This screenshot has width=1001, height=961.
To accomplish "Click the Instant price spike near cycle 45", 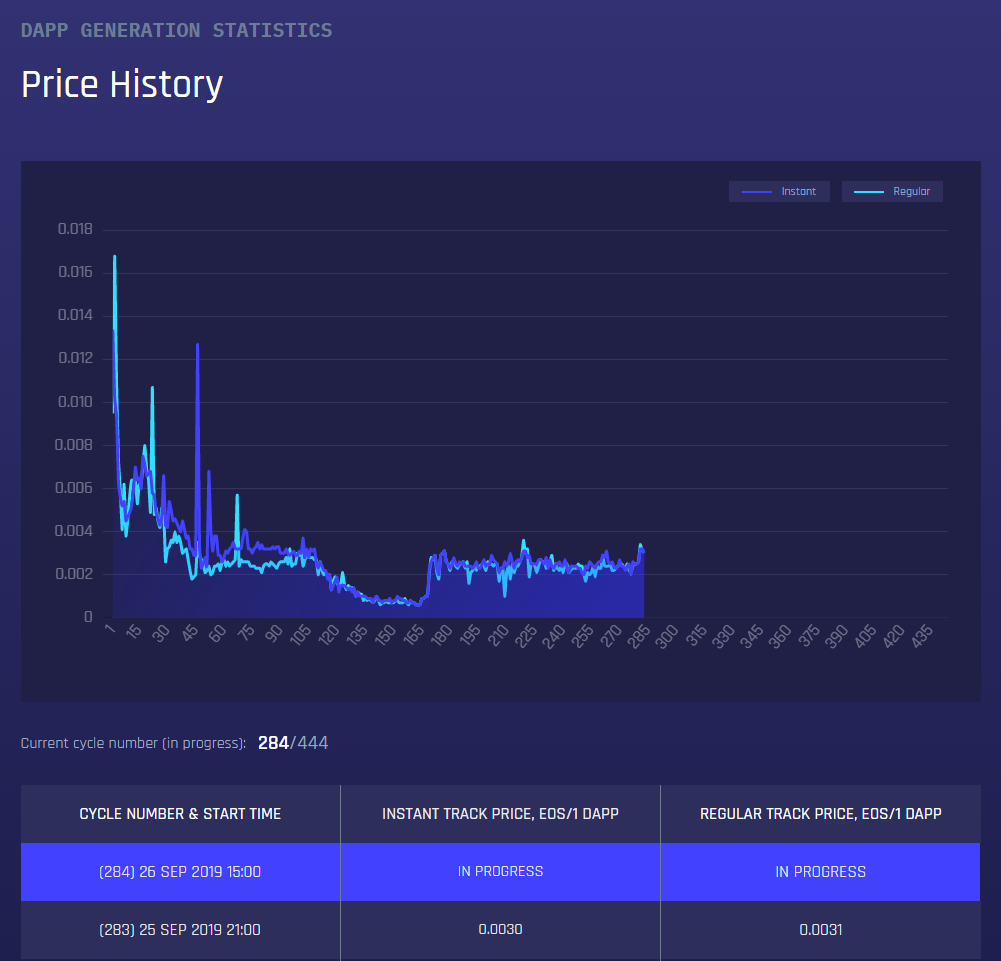I will coord(197,345).
